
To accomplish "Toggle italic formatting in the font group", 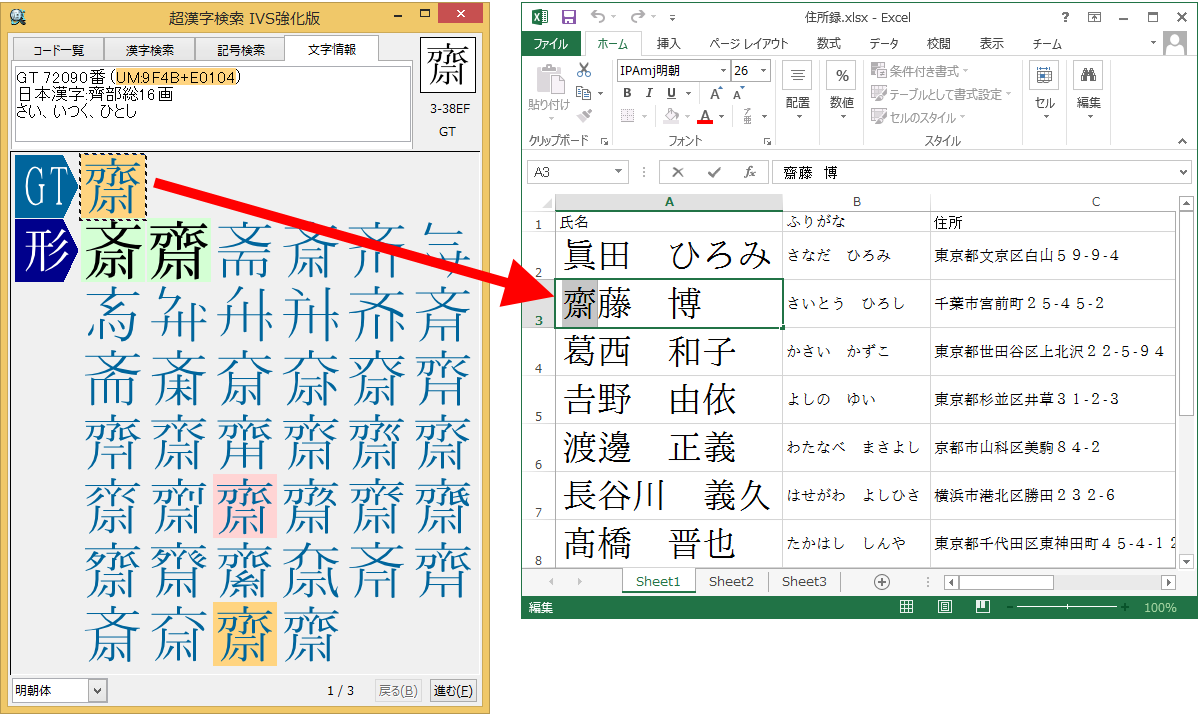I will (x=649, y=93).
